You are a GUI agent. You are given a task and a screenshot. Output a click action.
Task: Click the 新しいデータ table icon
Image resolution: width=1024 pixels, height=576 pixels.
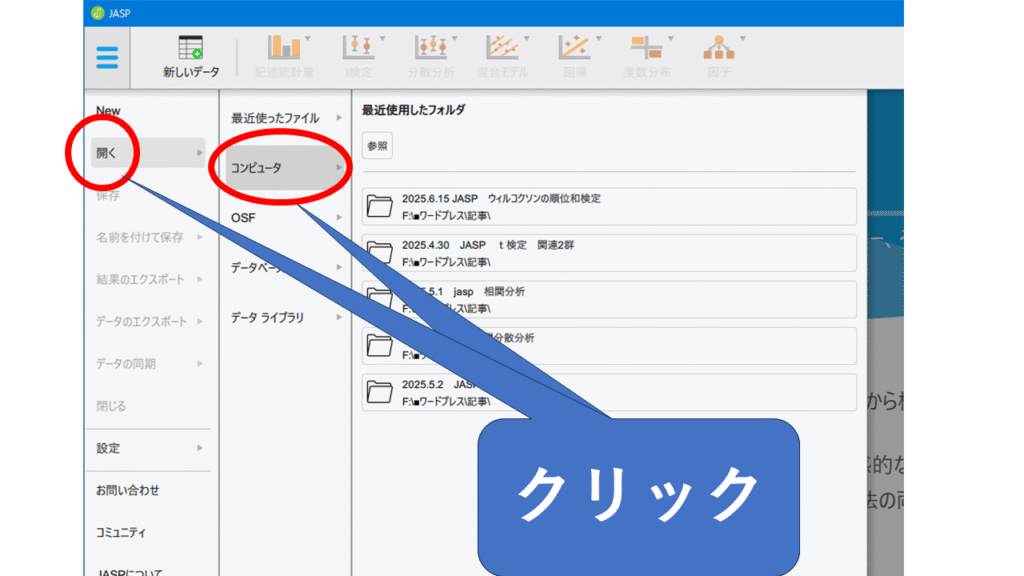pos(191,48)
